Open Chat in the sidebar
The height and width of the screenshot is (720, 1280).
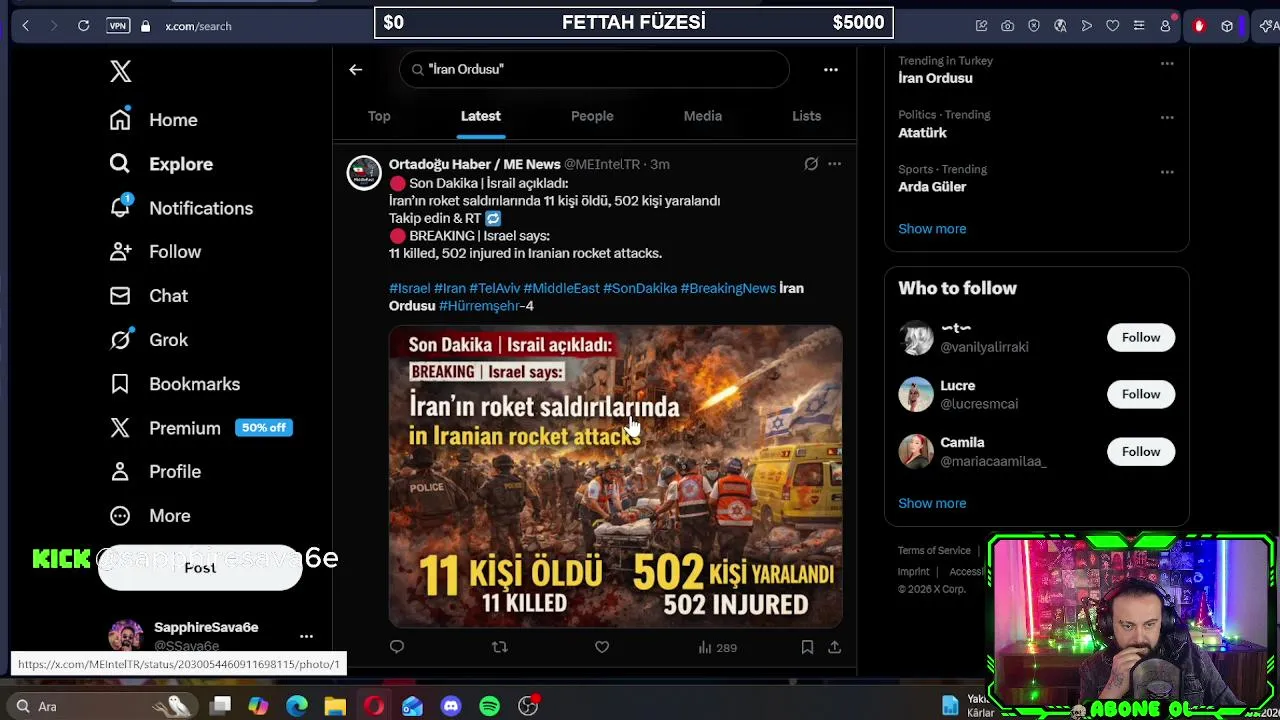click(x=149, y=296)
